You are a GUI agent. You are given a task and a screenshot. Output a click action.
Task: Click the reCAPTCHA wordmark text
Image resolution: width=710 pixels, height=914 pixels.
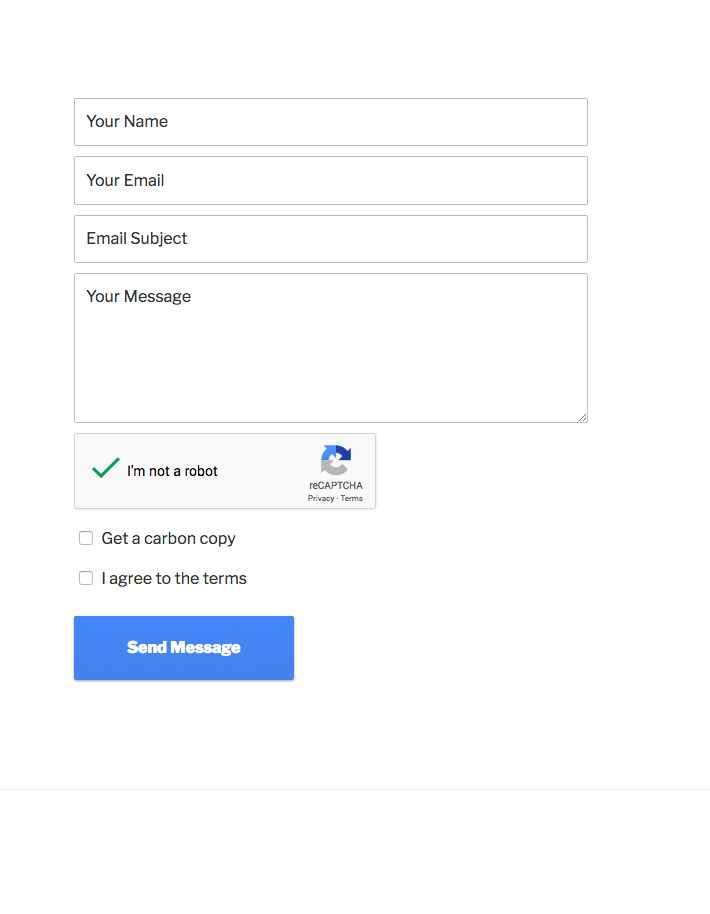(x=336, y=486)
